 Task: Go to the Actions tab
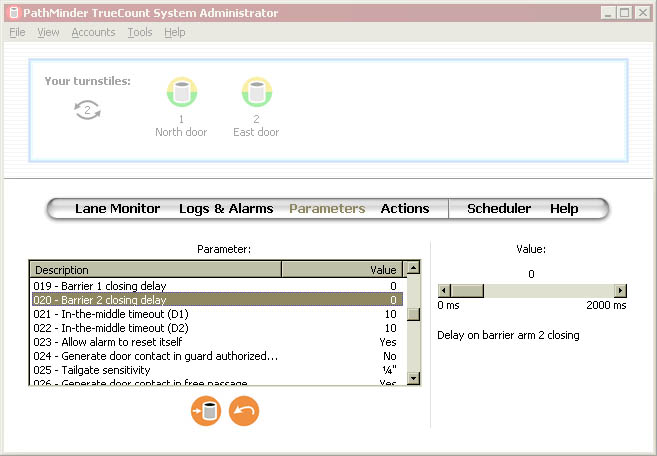405,209
